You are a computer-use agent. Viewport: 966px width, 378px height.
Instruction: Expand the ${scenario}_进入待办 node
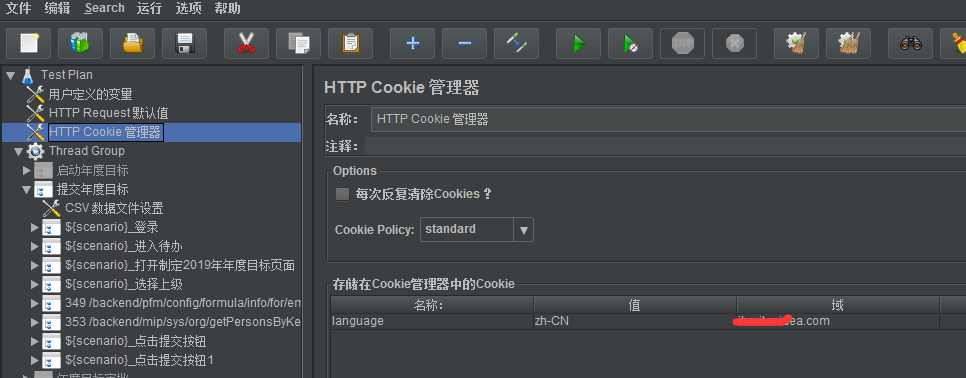point(34,246)
